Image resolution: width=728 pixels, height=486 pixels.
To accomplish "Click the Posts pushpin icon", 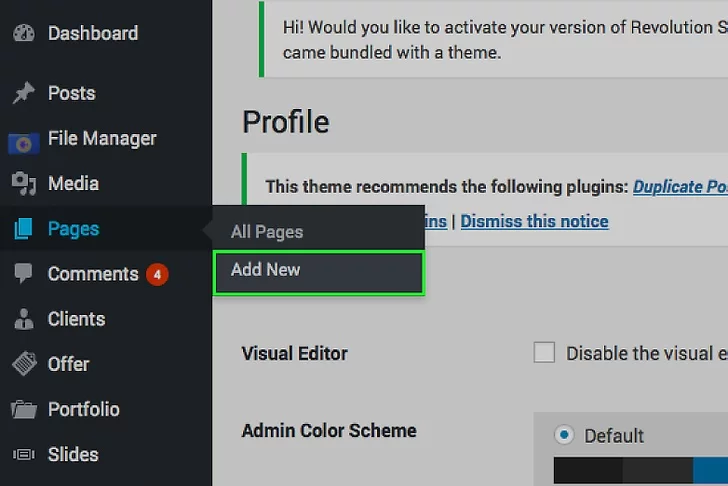I will click(x=23, y=93).
